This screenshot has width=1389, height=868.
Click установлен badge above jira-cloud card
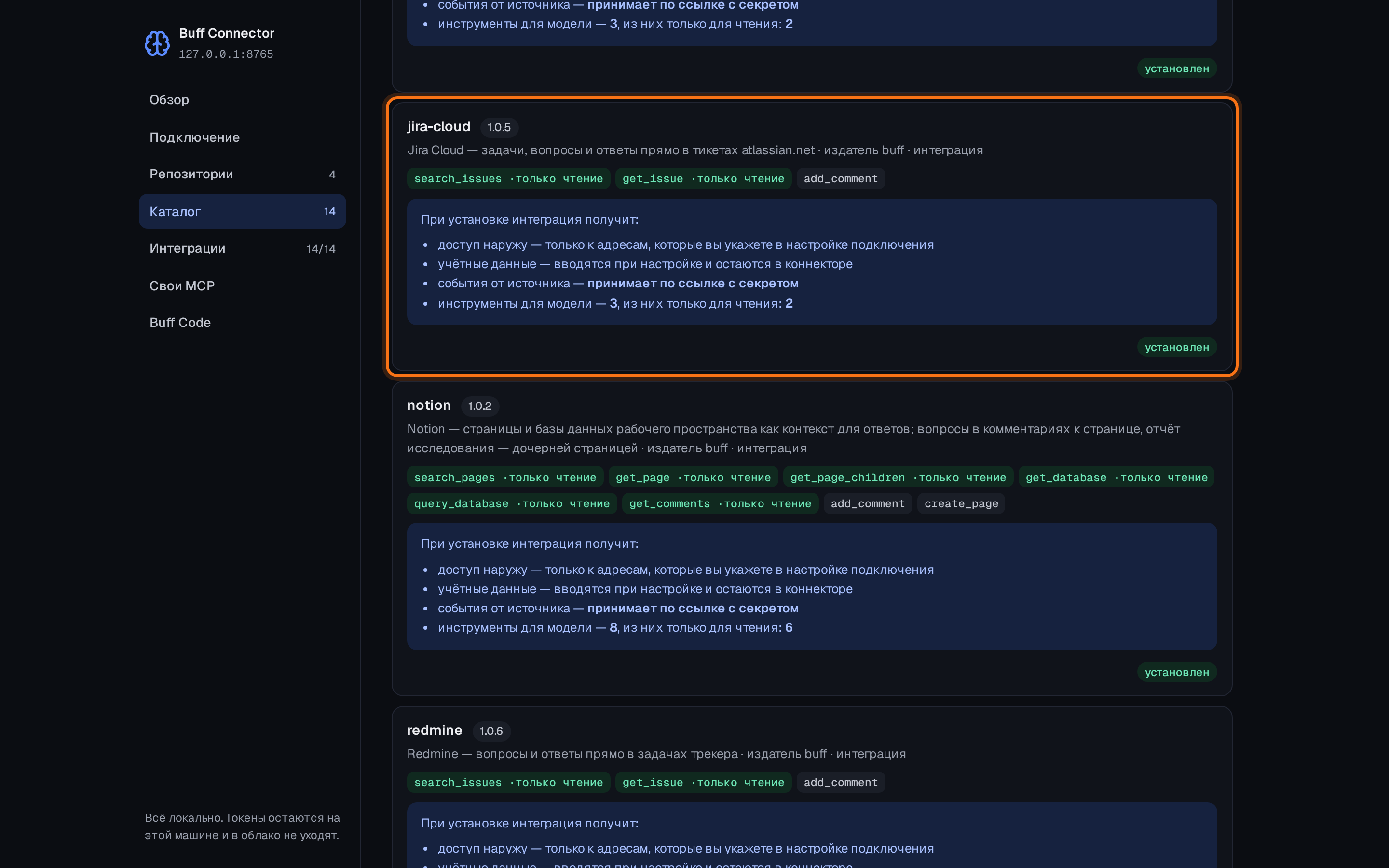pyautogui.click(x=1177, y=68)
